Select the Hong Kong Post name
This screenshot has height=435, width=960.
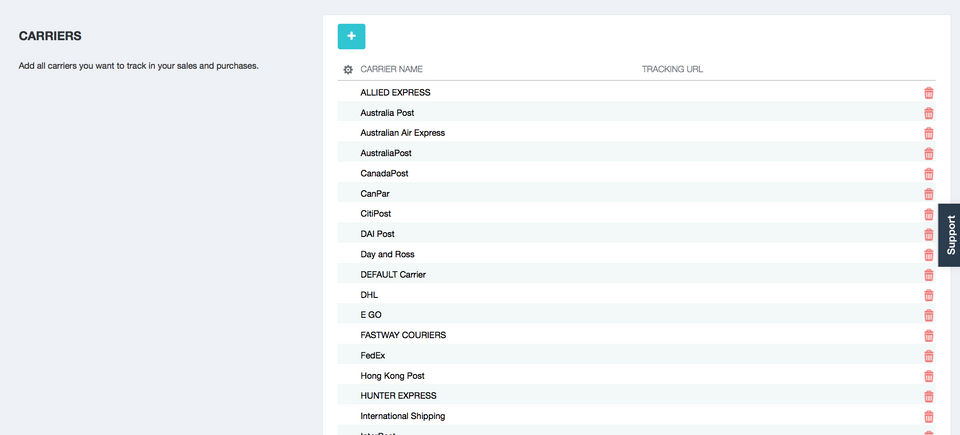click(x=392, y=376)
